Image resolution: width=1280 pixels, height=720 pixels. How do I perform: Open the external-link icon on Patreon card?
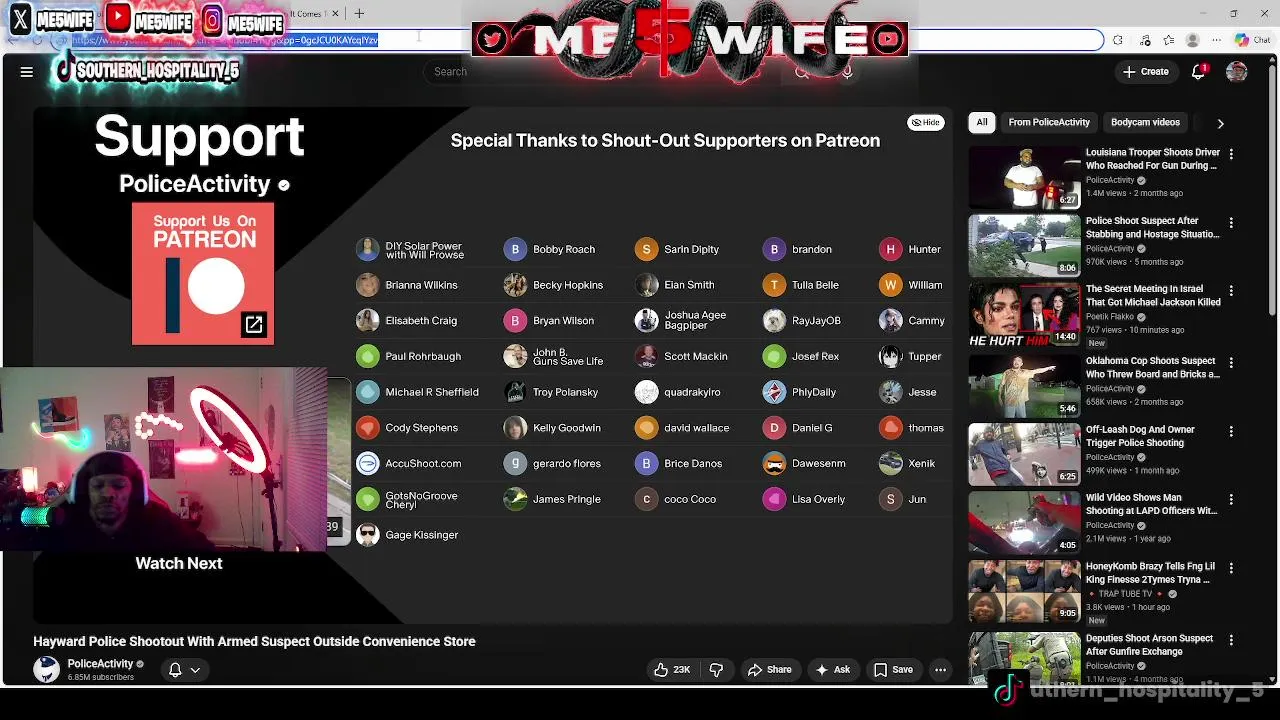coord(254,324)
